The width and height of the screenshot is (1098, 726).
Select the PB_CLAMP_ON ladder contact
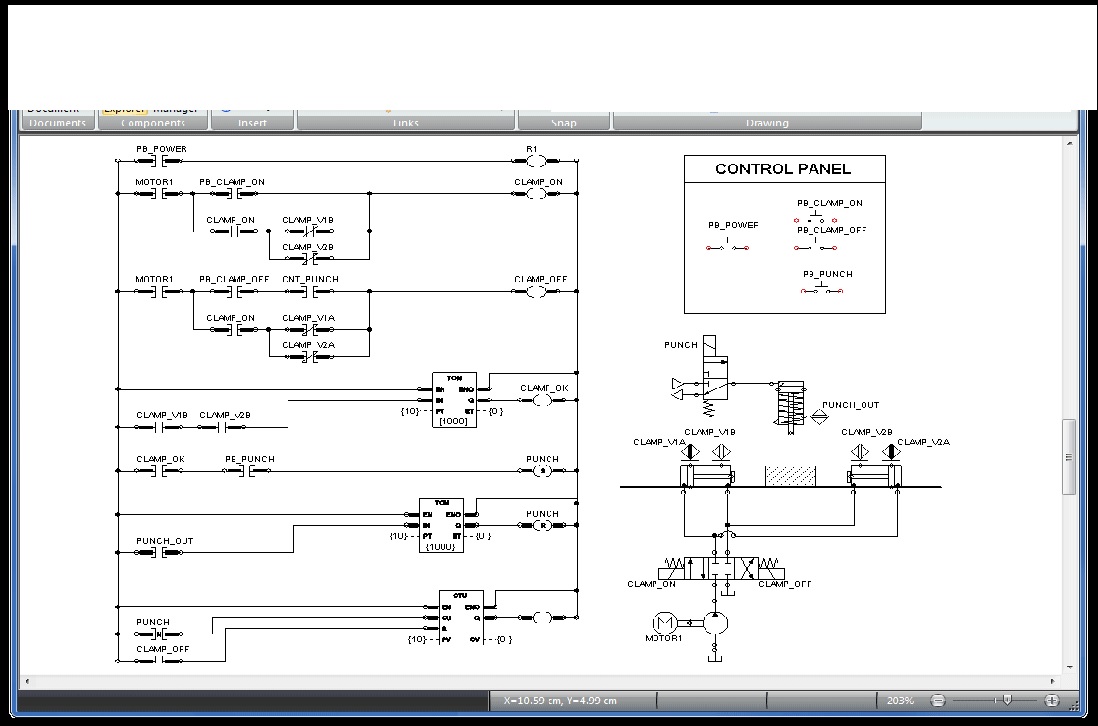tap(234, 194)
